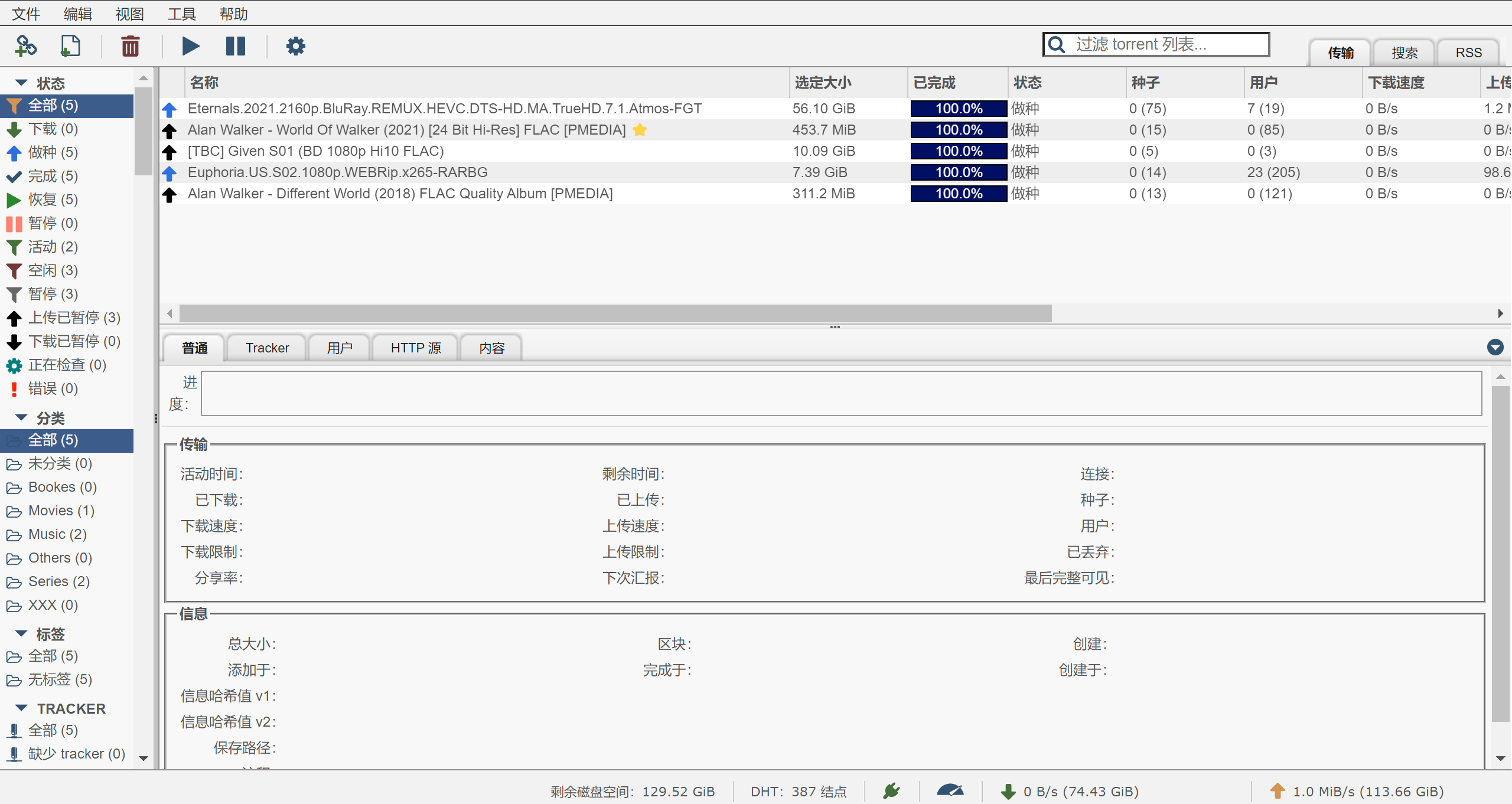Click Eternals torrent progress bar

click(x=958, y=109)
